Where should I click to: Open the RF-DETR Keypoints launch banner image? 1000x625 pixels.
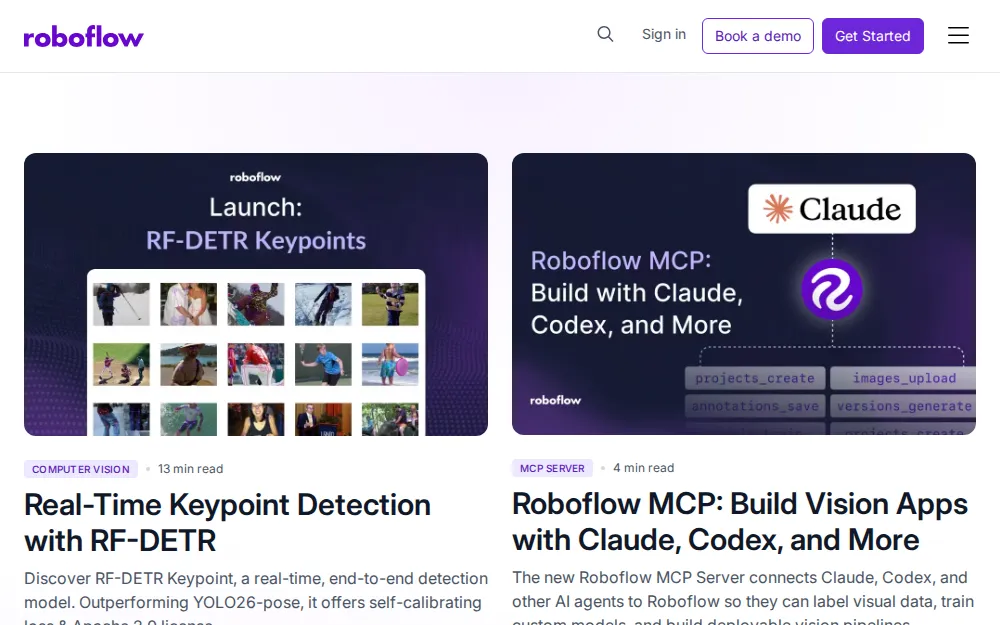[x=256, y=295]
